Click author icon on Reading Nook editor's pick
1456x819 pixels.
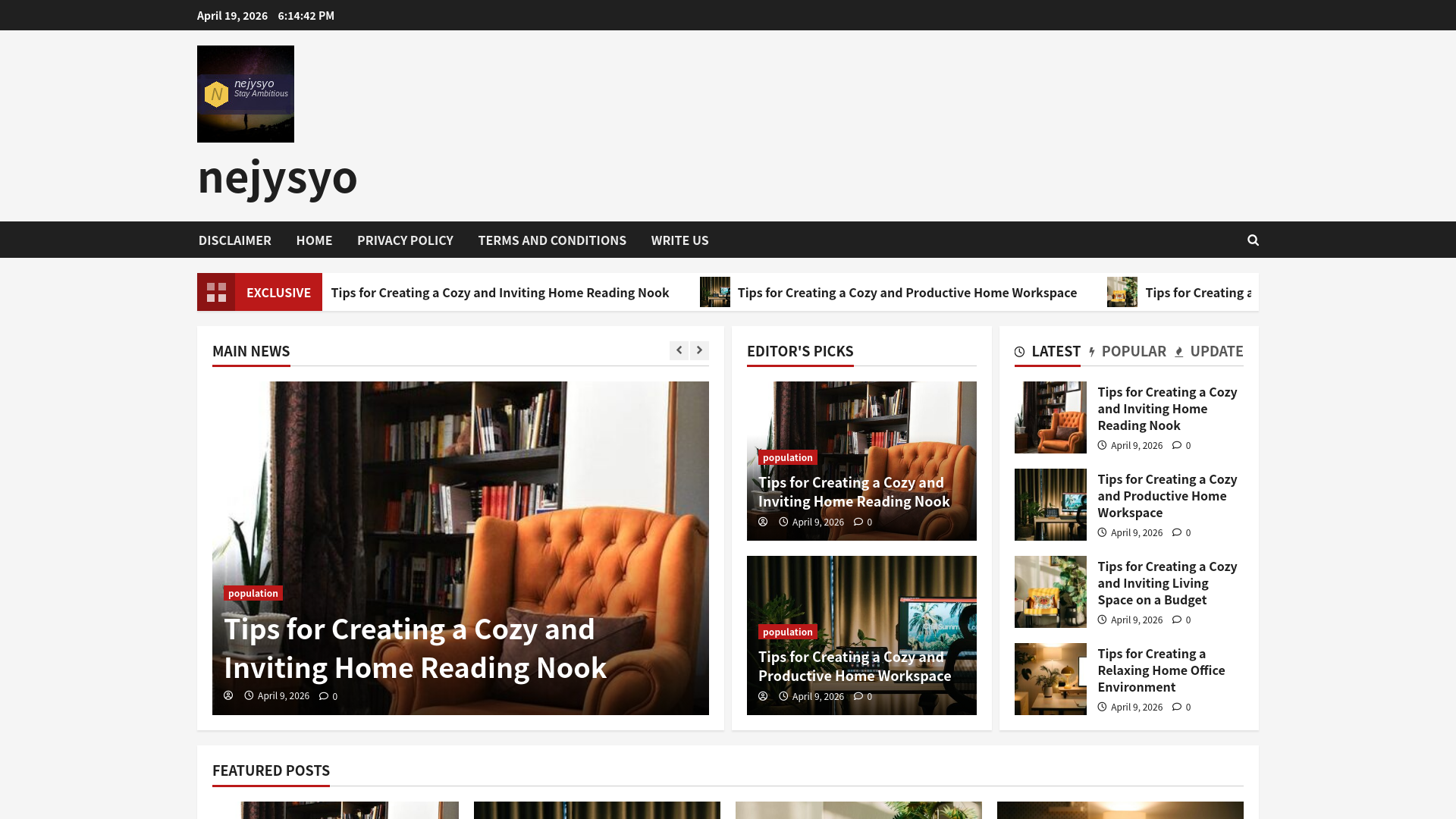tap(763, 522)
